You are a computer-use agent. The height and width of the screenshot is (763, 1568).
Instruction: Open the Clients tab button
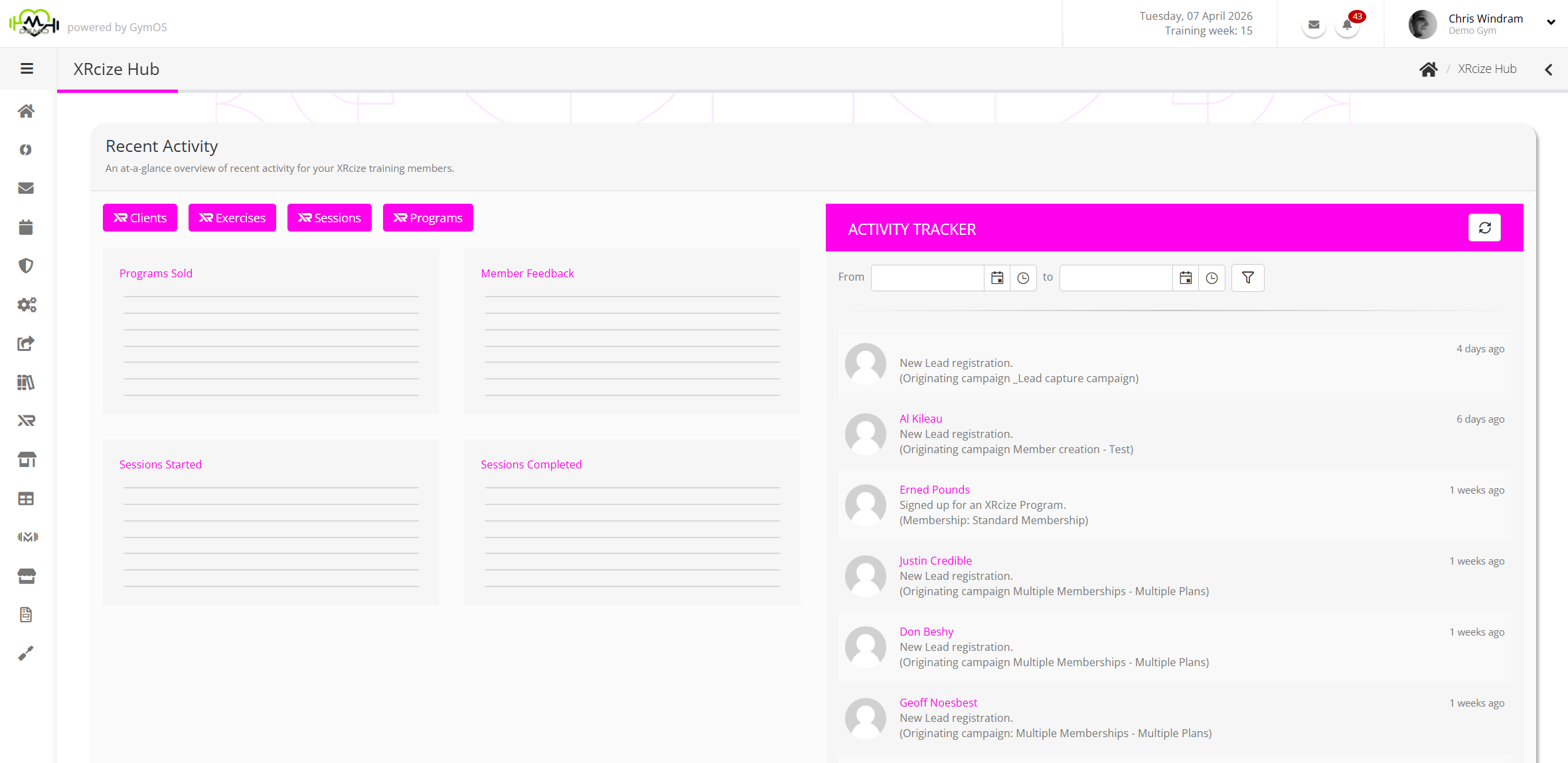(140, 218)
